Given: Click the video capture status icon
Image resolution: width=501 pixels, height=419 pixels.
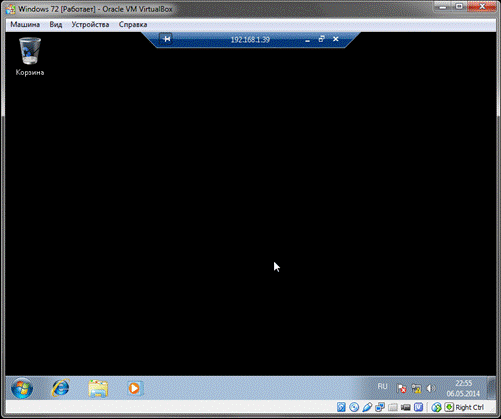Looking at the screenshot, I should [x=406, y=407].
